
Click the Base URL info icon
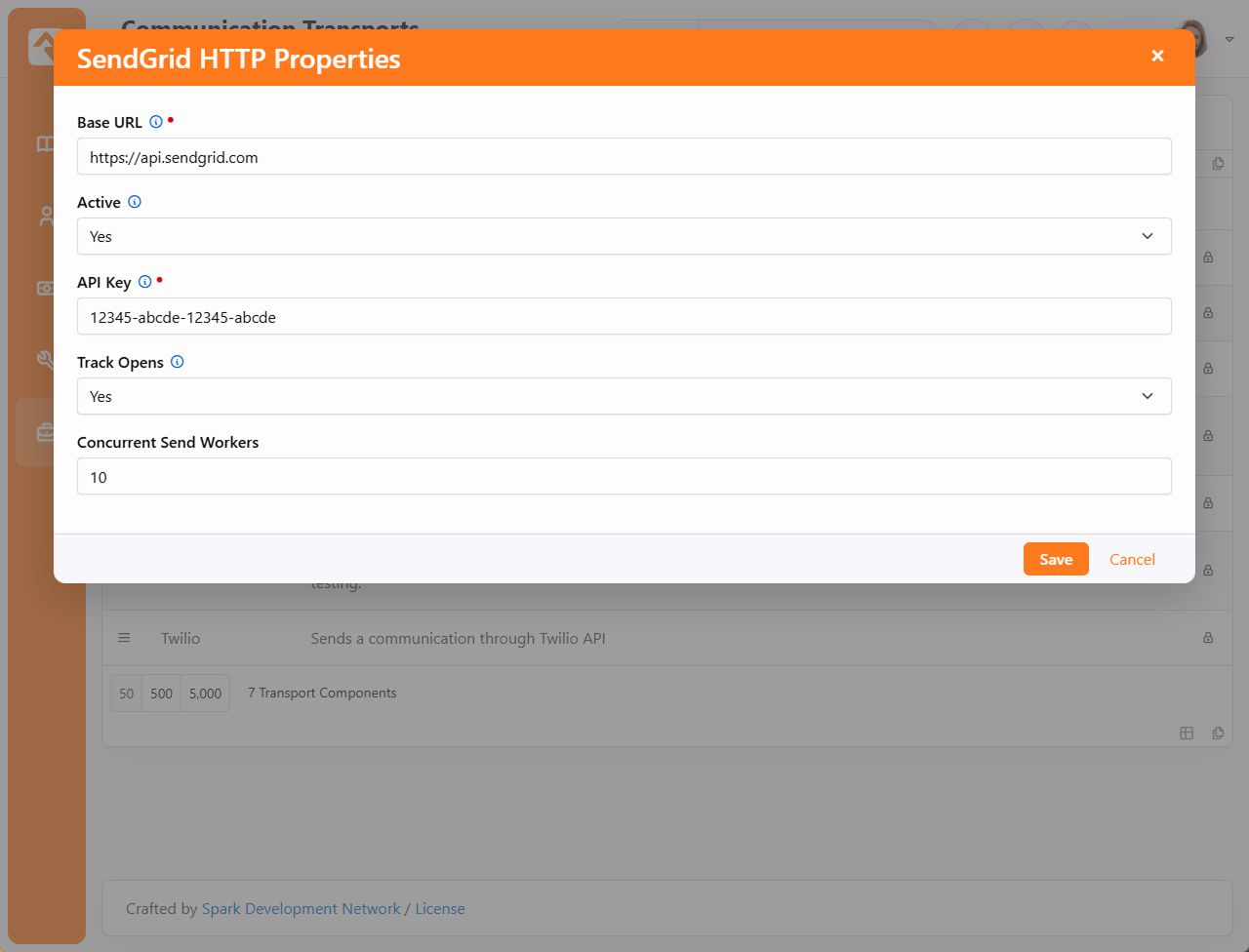click(156, 122)
